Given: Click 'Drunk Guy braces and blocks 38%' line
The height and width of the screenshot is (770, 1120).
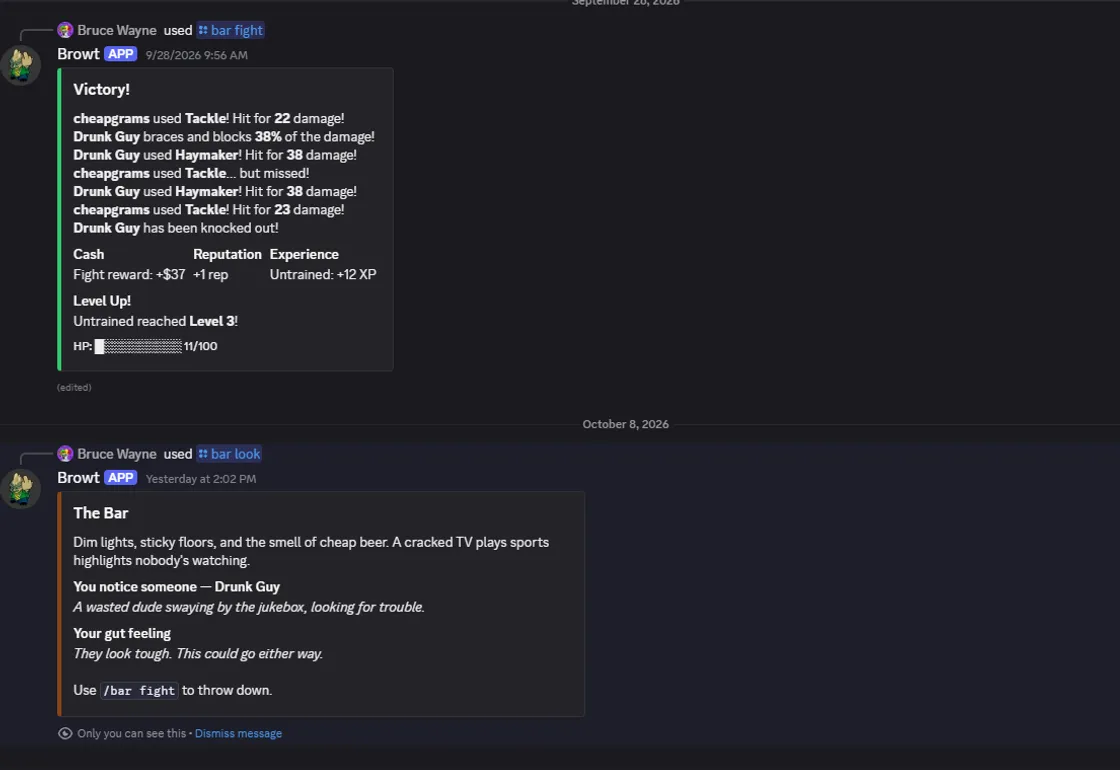Looking at the screenshot, I should tap(224, 136).
